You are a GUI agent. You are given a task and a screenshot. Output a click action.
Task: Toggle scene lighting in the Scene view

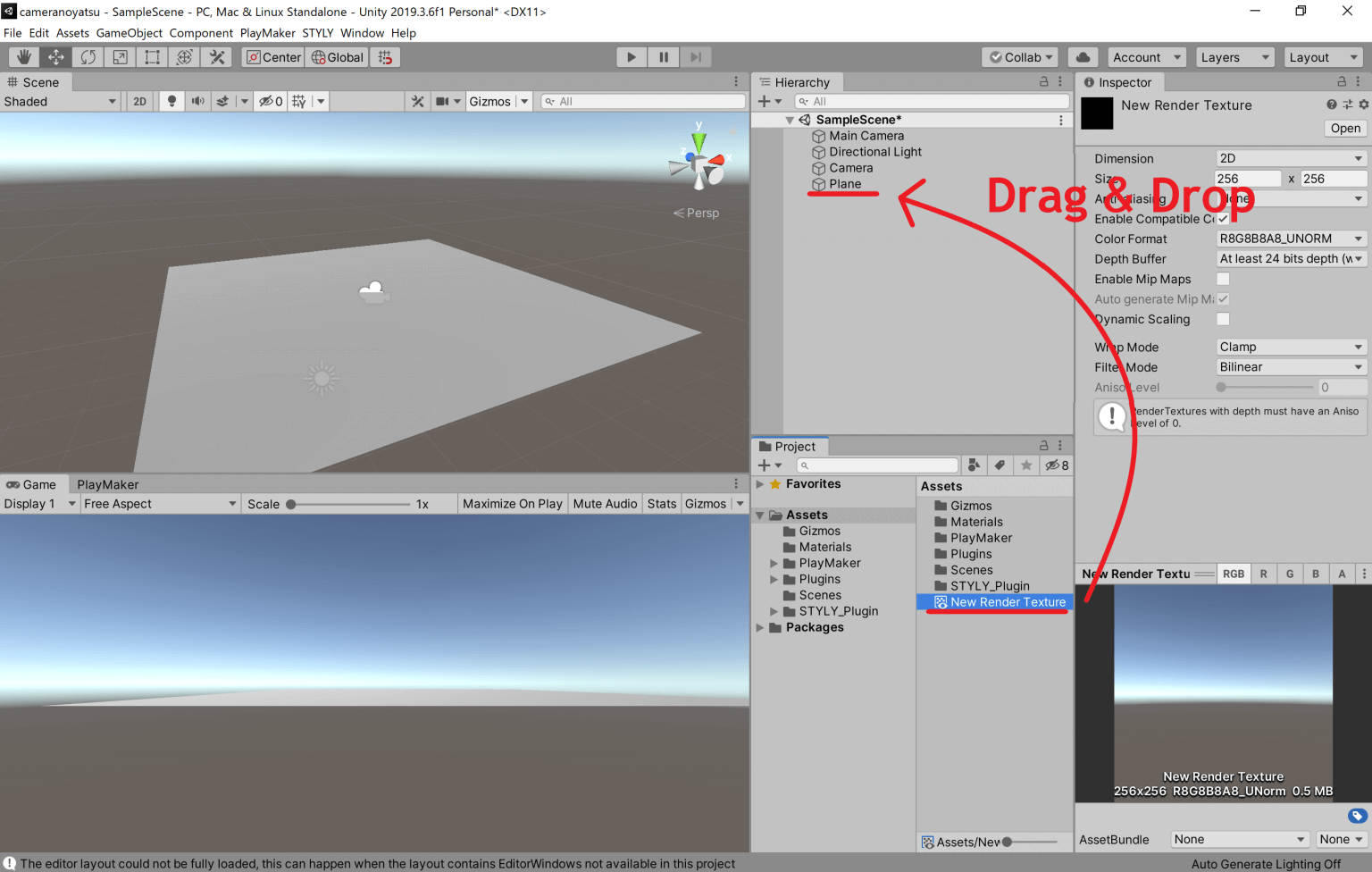pyautogui.click(x=171, y=100)
